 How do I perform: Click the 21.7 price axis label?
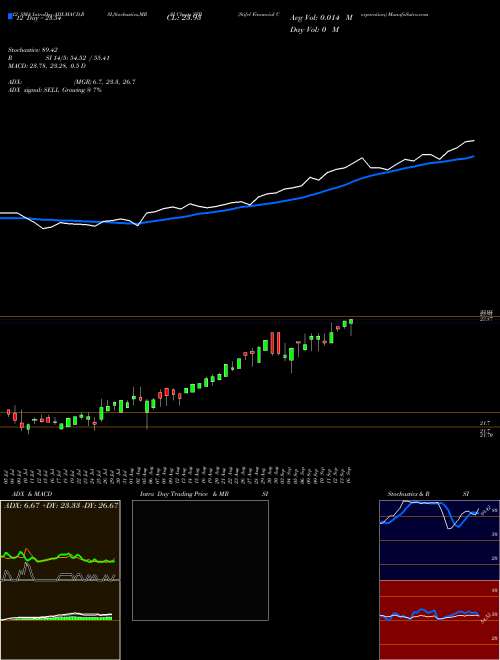tap(485, 423)
